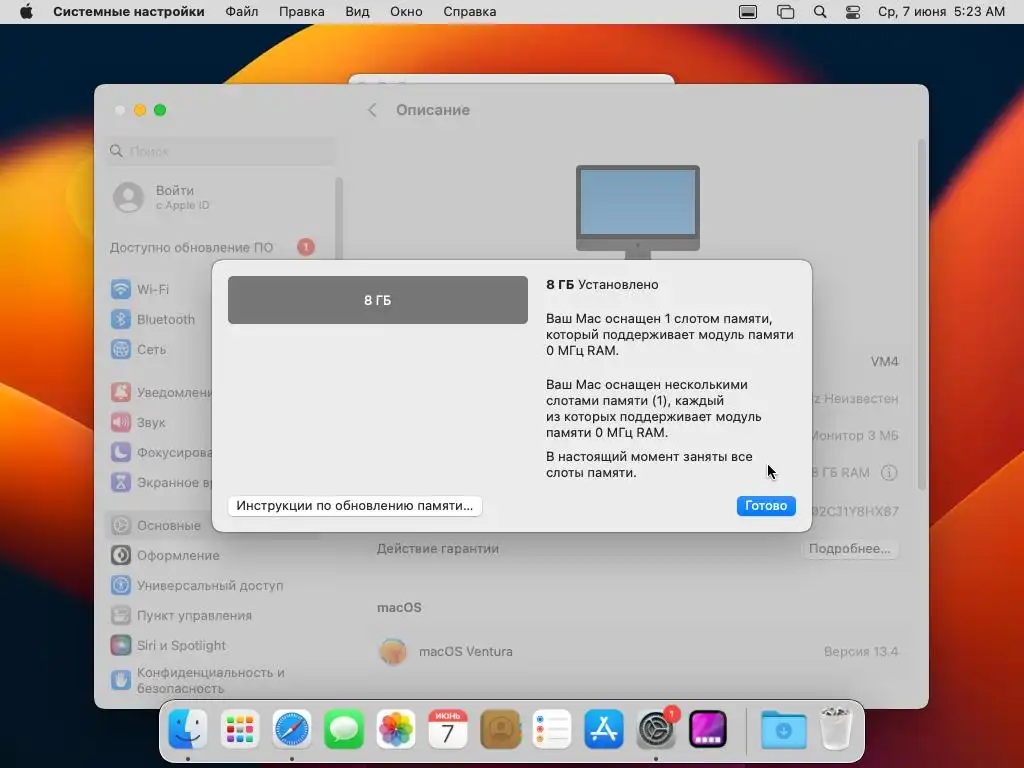Screen dimensions: 1024x768
Task: Click the date and time in menu bar
Action: [x=941, y=12]
